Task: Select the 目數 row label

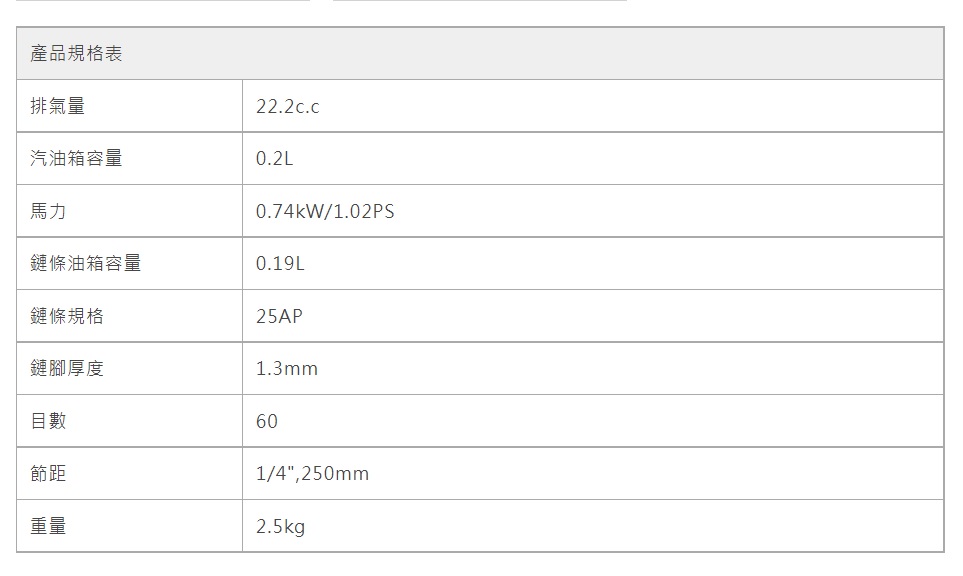Action: (x=49, y=421)
